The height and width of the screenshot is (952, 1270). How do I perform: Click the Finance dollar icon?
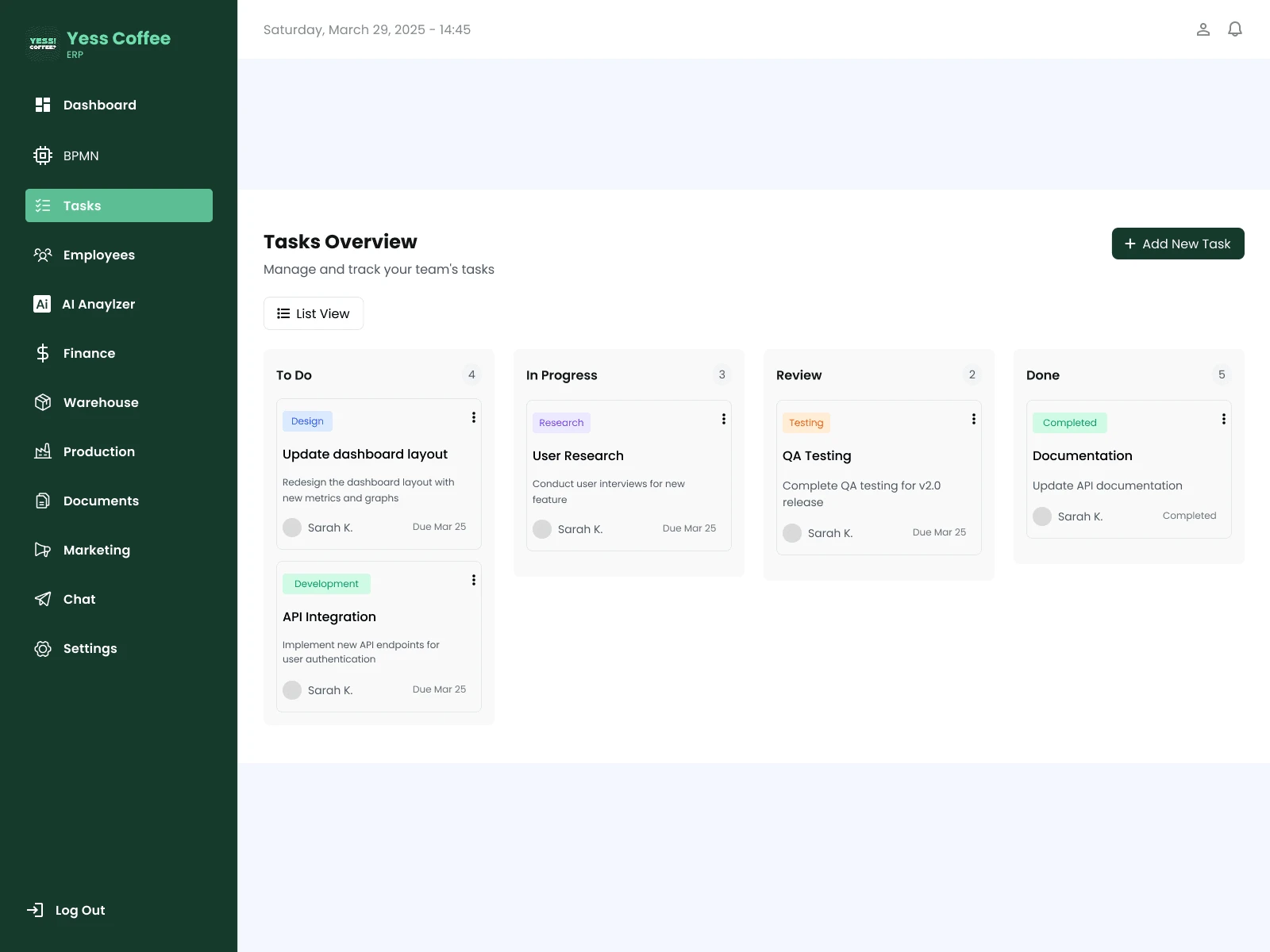click(x=43, y=353)
